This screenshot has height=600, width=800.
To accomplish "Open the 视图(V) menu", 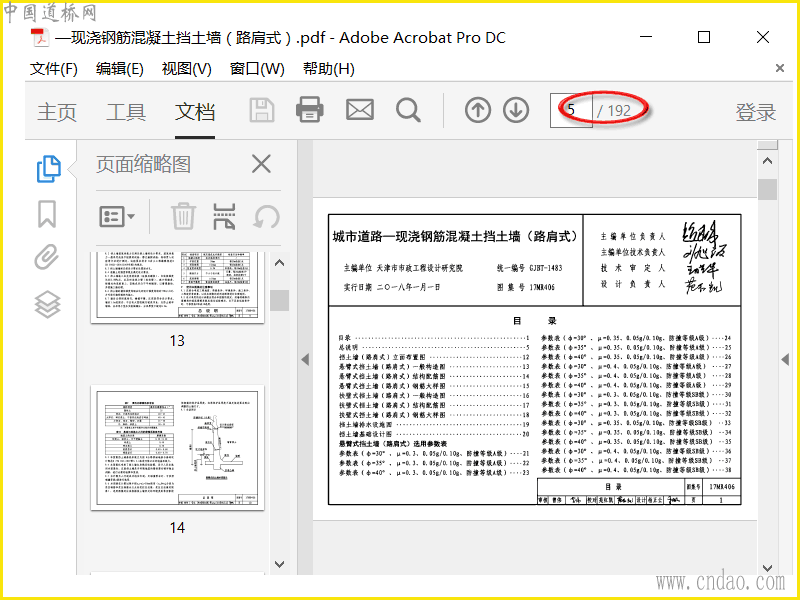I will point(186,69).
